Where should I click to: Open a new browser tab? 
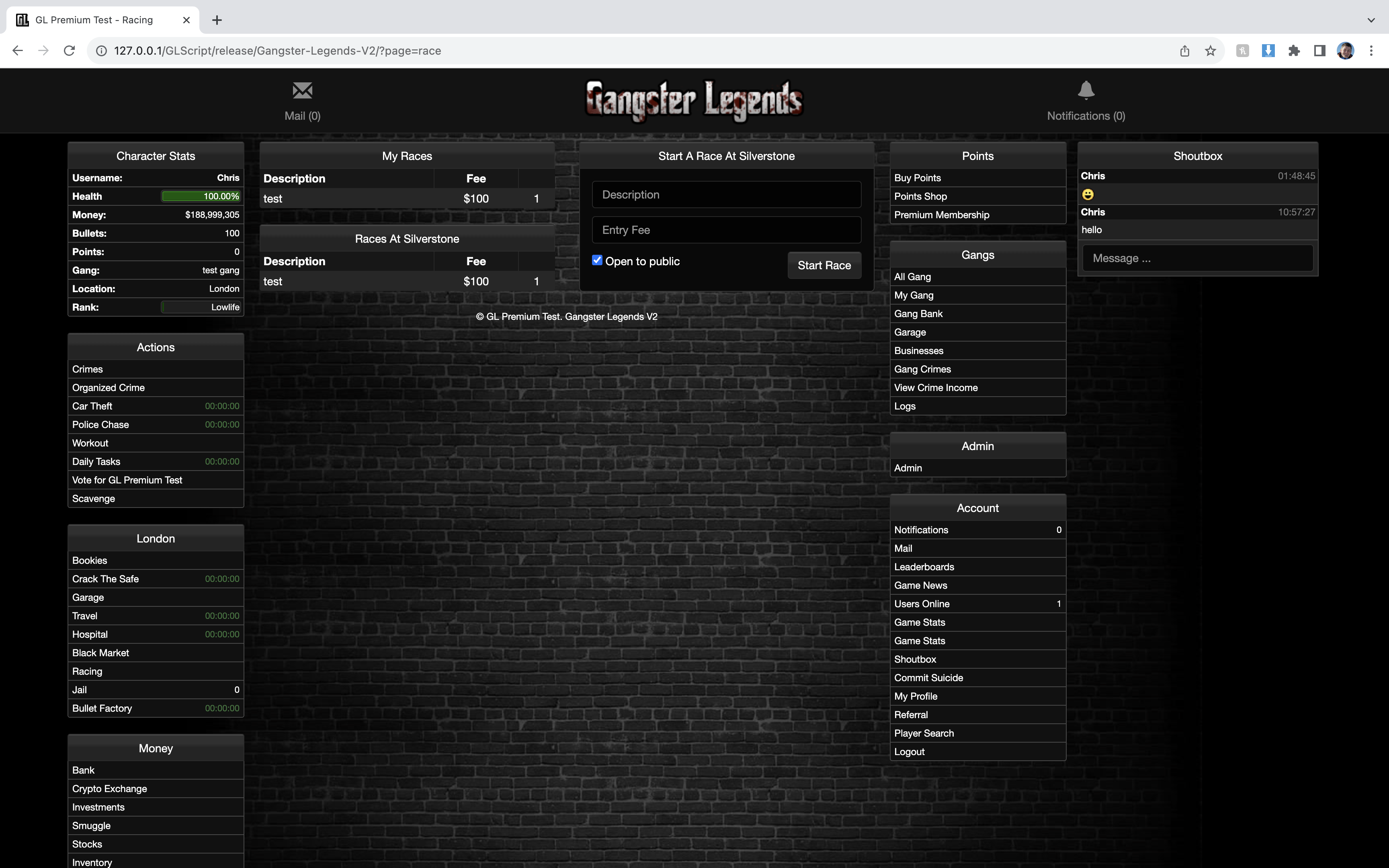pos(216,20)
